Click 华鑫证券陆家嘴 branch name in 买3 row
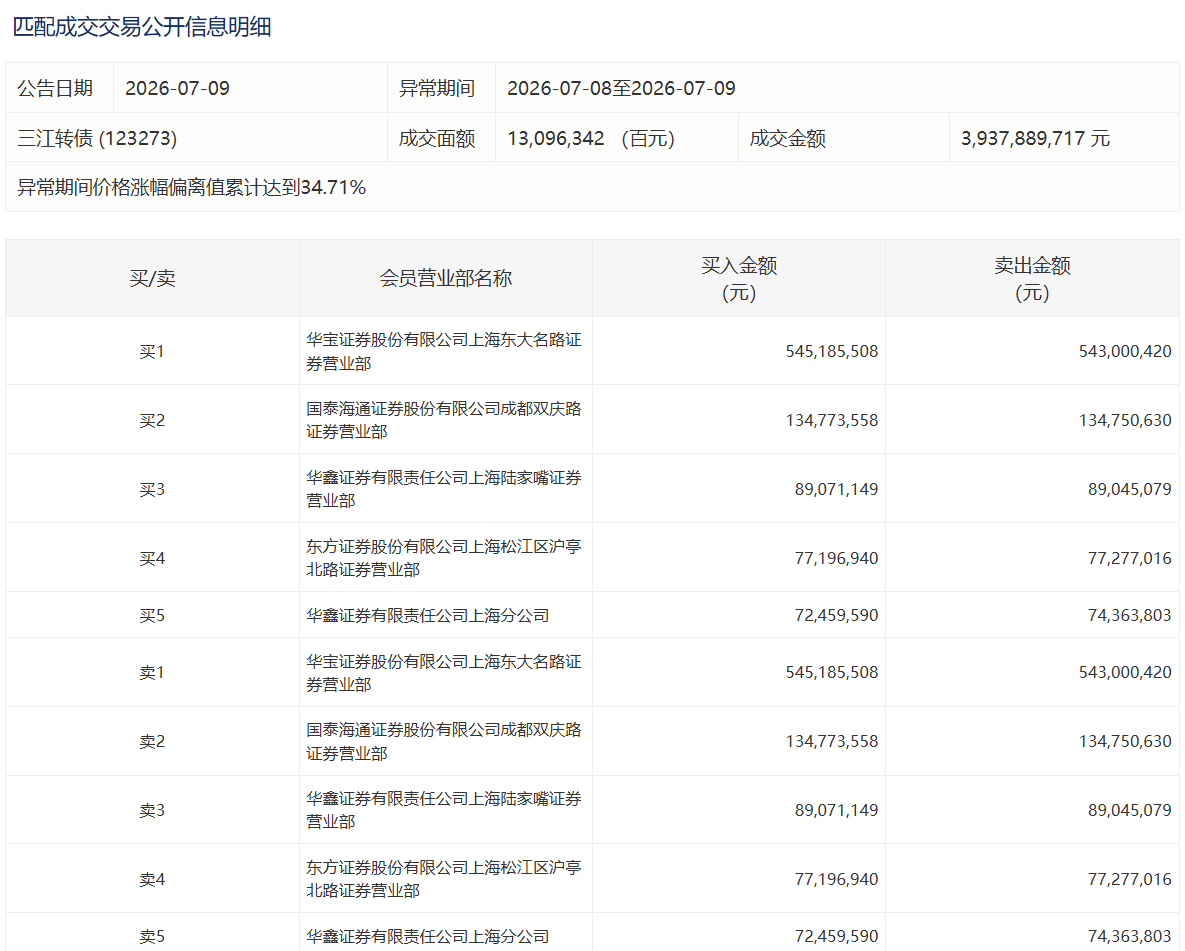1185x951 pixels. 444,489
